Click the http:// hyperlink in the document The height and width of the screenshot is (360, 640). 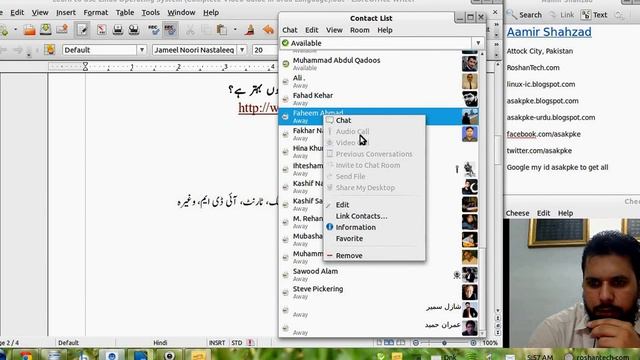258,108
